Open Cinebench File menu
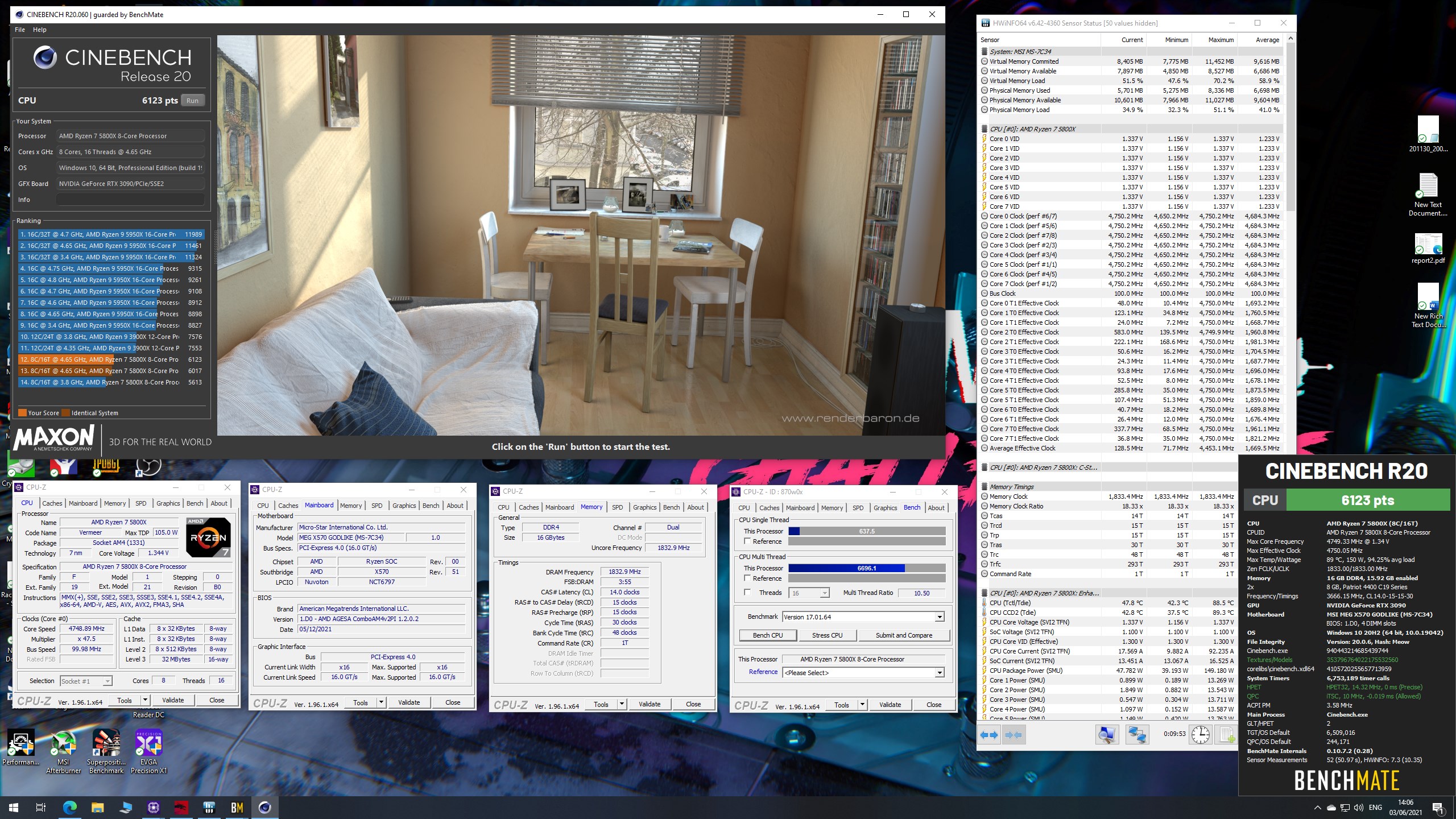This screenshot has width=1456, height=819. (x=20, y=30)
